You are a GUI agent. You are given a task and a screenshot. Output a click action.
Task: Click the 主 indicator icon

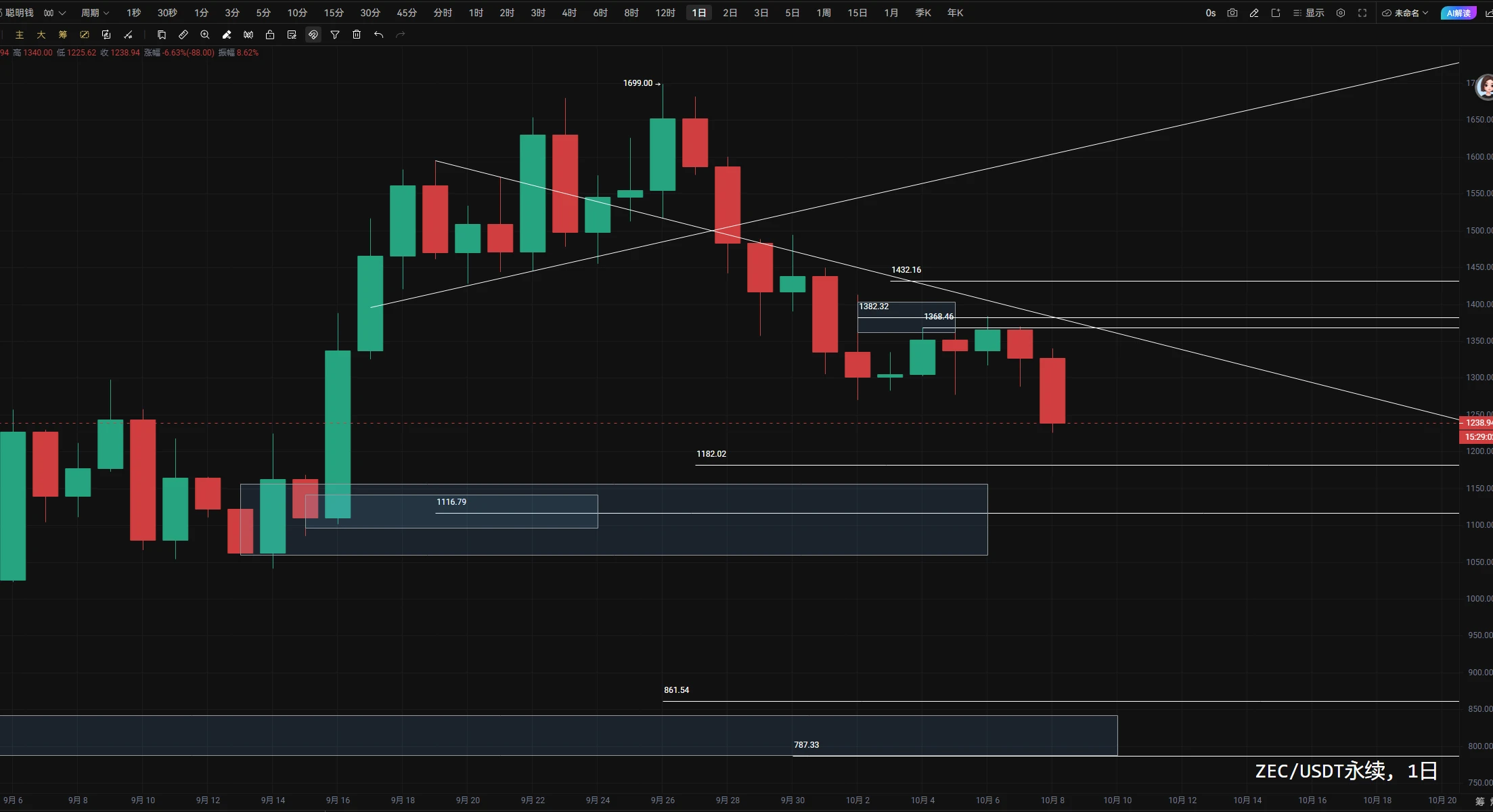click(x=20, y=35)
